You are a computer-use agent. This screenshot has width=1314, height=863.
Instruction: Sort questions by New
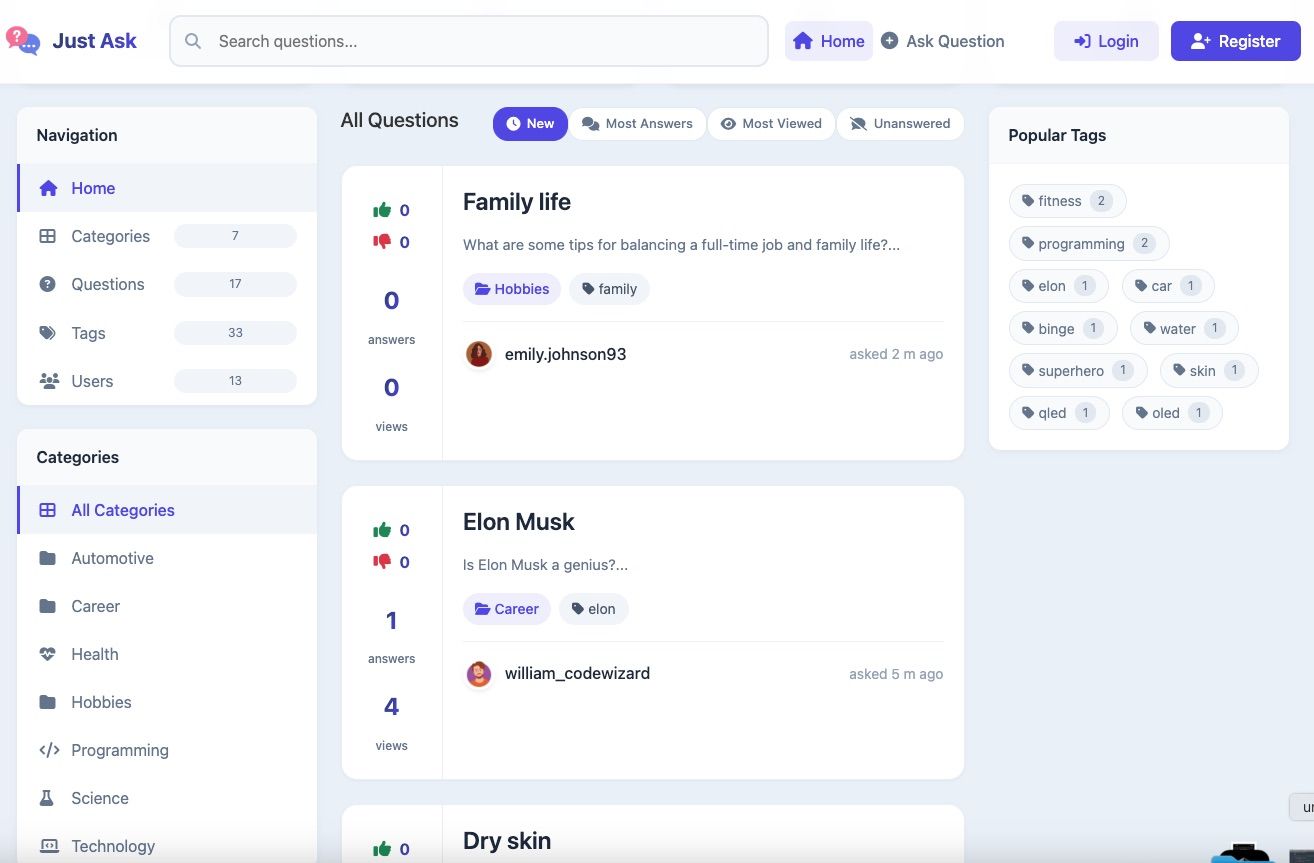530,124
